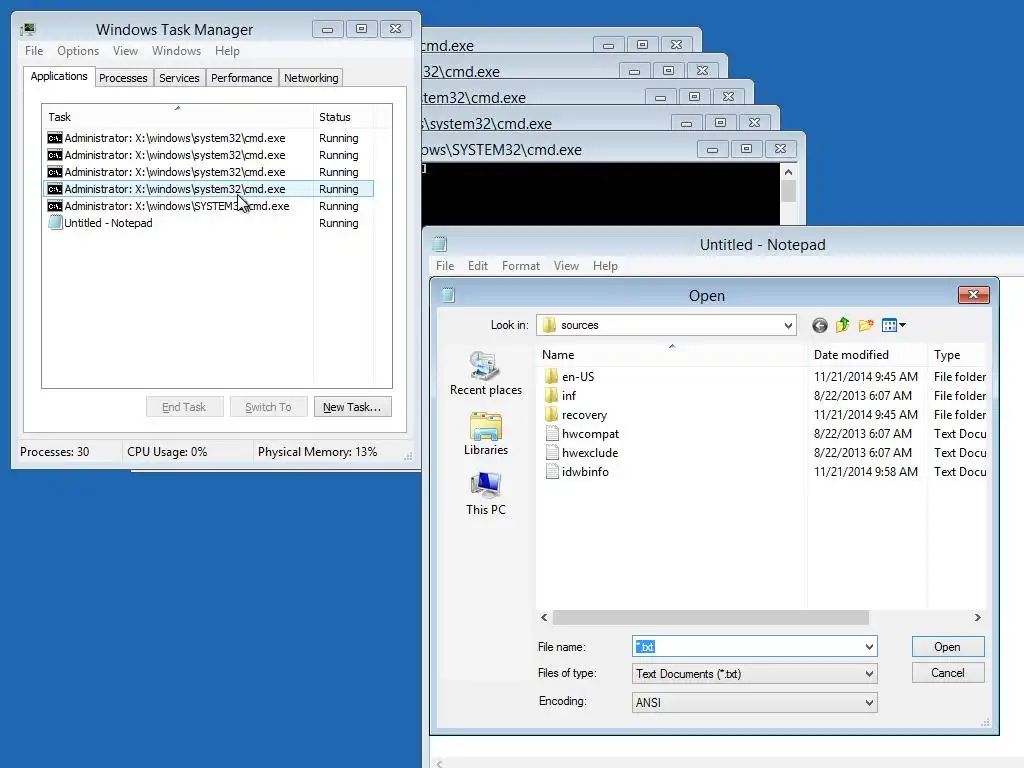1024x768 pixels.
Task: Select the en-US folder icon
Action: click(551, 377)
